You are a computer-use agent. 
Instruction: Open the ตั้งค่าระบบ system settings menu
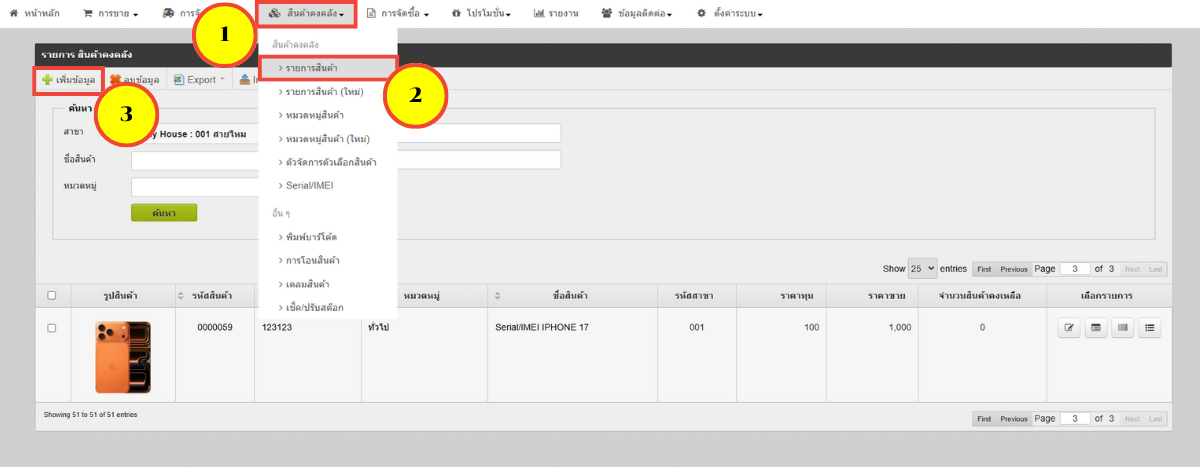pos(729,14)
